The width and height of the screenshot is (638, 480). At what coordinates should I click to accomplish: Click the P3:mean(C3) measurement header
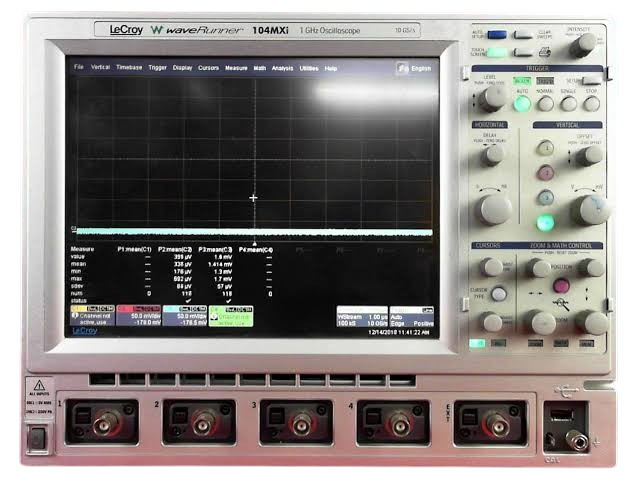coord(215,249)
